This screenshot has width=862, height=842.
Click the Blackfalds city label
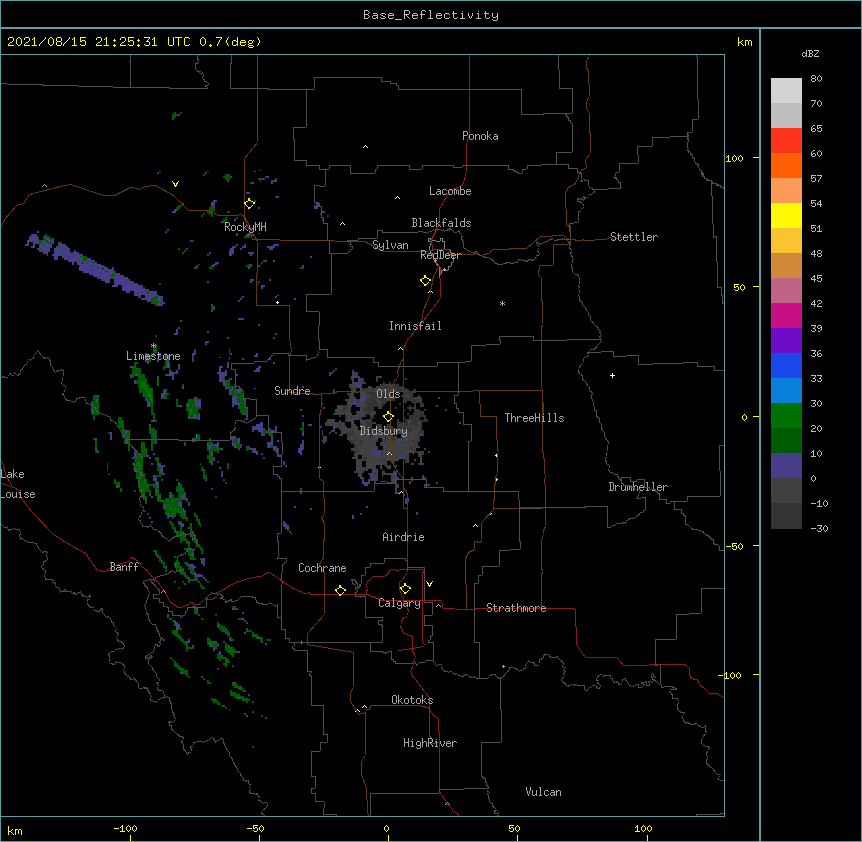coord(441,223)
